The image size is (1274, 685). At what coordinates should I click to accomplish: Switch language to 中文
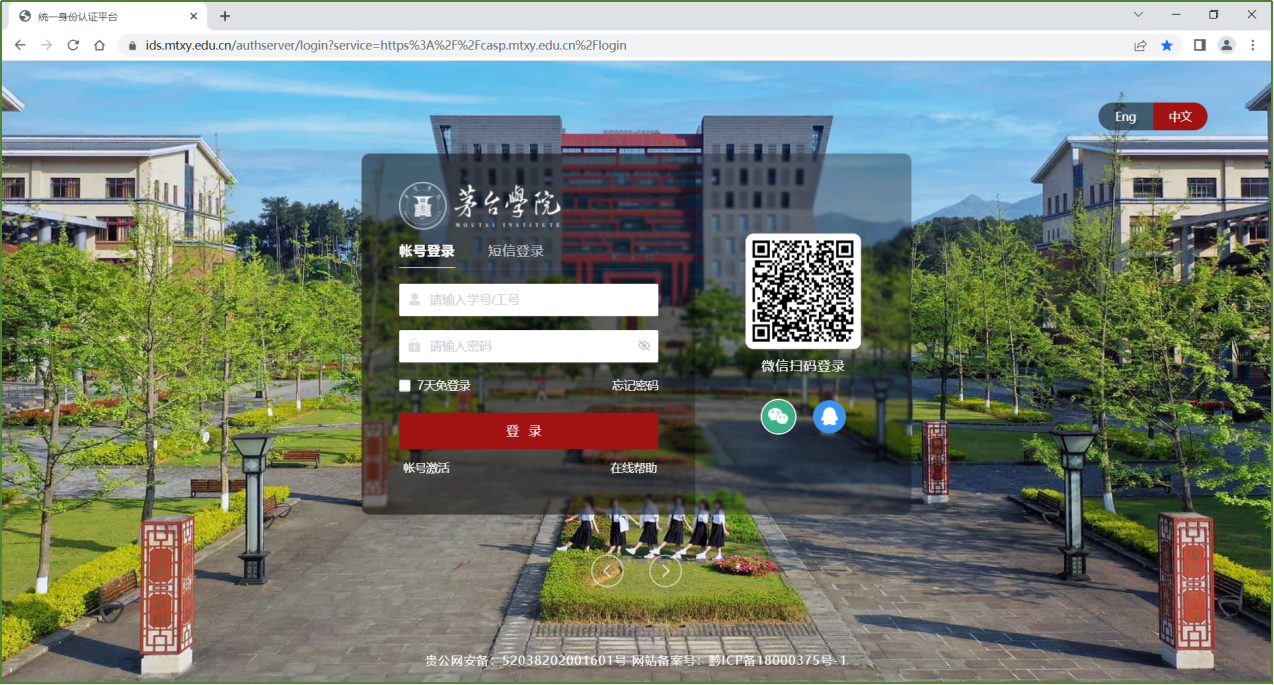(1180, 117)
